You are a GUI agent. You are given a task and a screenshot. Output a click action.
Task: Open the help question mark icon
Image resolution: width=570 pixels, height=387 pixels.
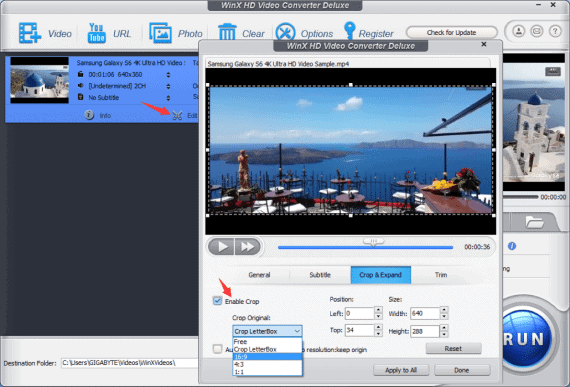coord(555,31)
